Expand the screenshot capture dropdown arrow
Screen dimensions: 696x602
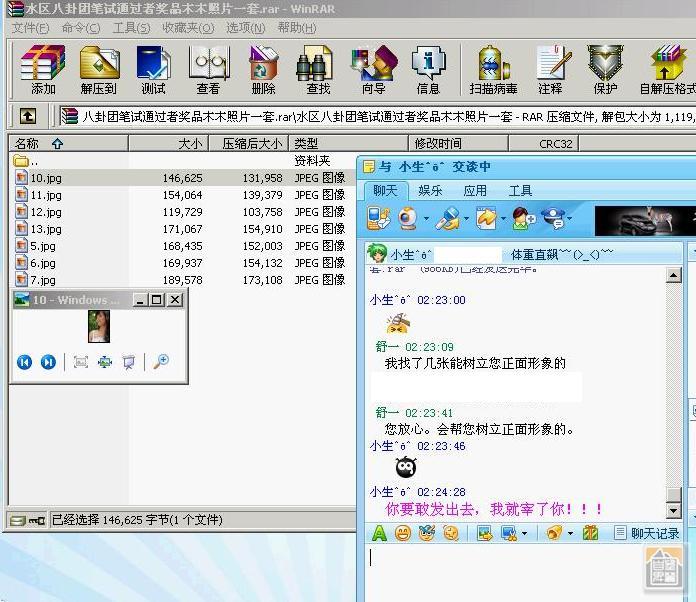526,534
